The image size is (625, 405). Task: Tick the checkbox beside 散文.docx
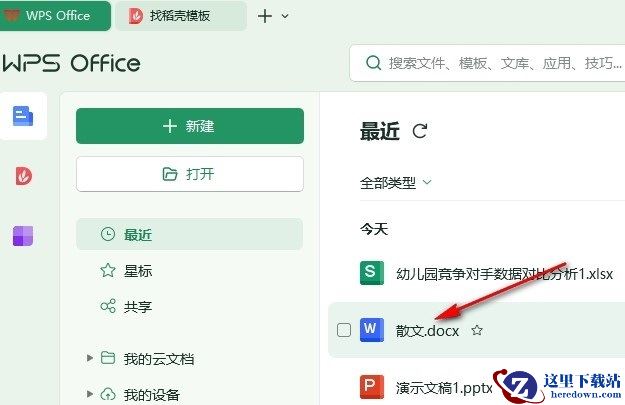pos(344,330)
